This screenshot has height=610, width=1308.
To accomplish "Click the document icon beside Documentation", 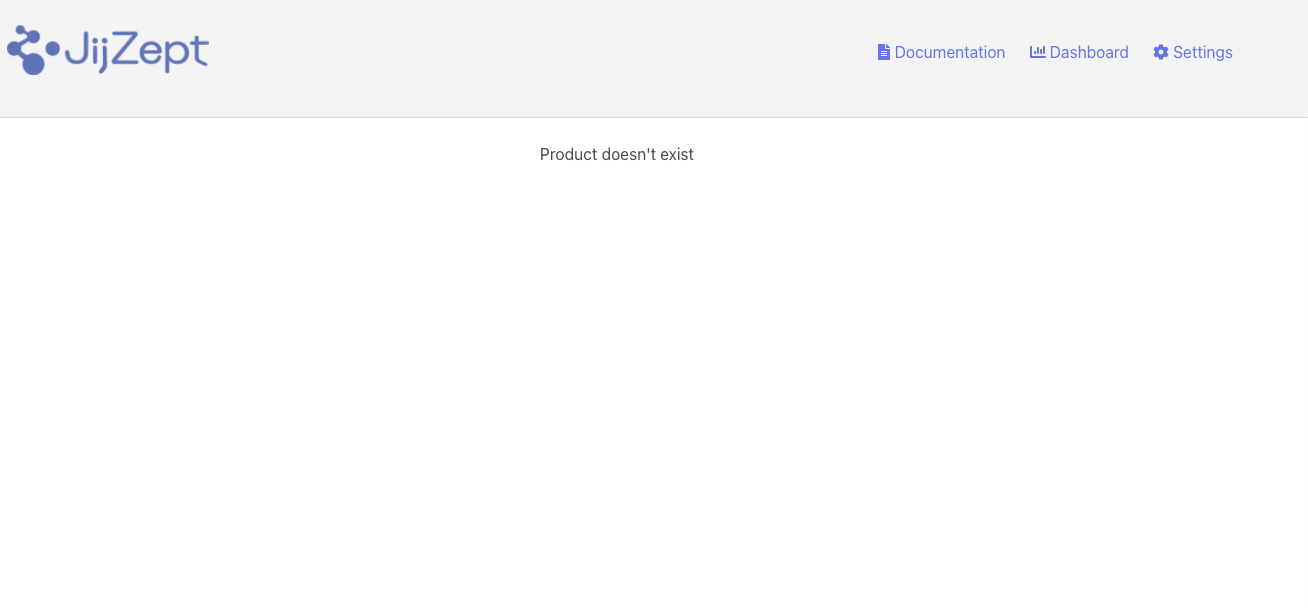I will click(x=884, y=52).
